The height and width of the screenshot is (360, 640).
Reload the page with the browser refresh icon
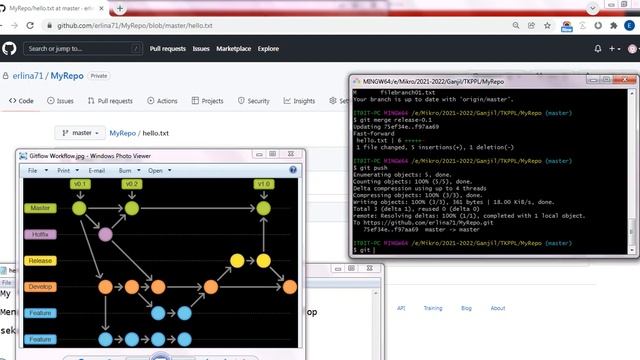[30, 25]
